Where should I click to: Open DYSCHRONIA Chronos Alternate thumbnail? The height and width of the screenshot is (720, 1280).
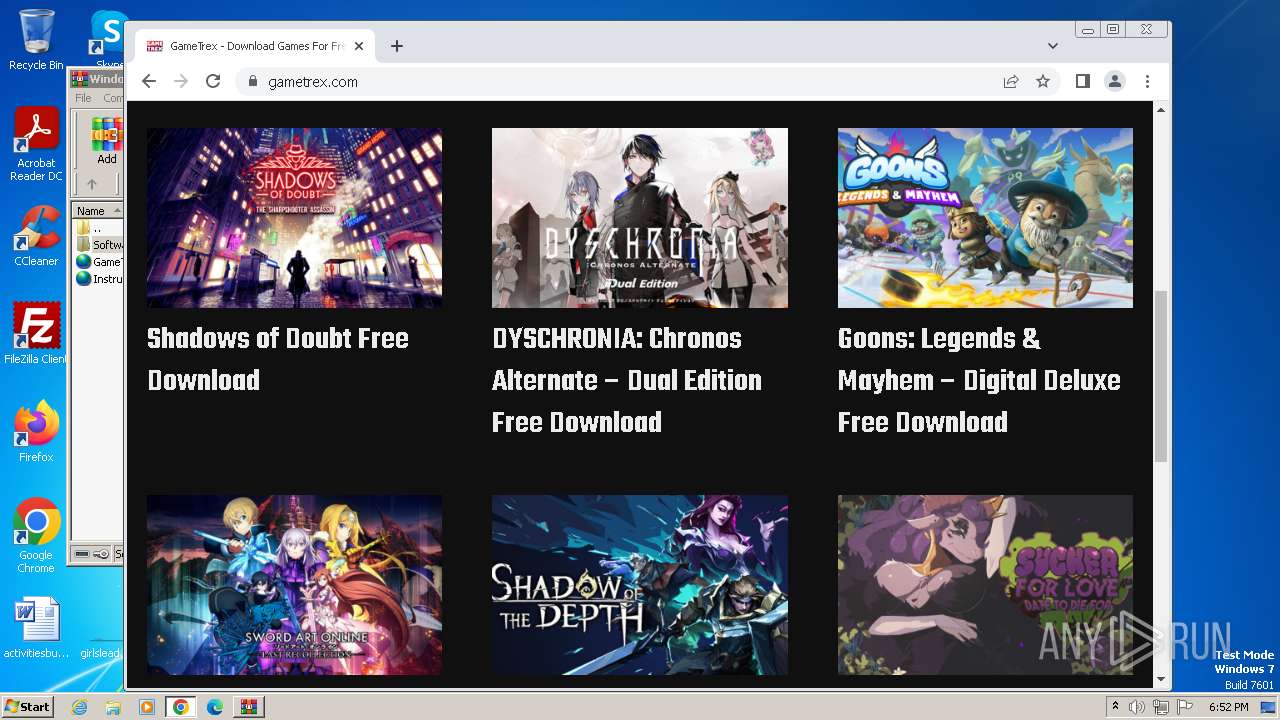coord(640,217)
